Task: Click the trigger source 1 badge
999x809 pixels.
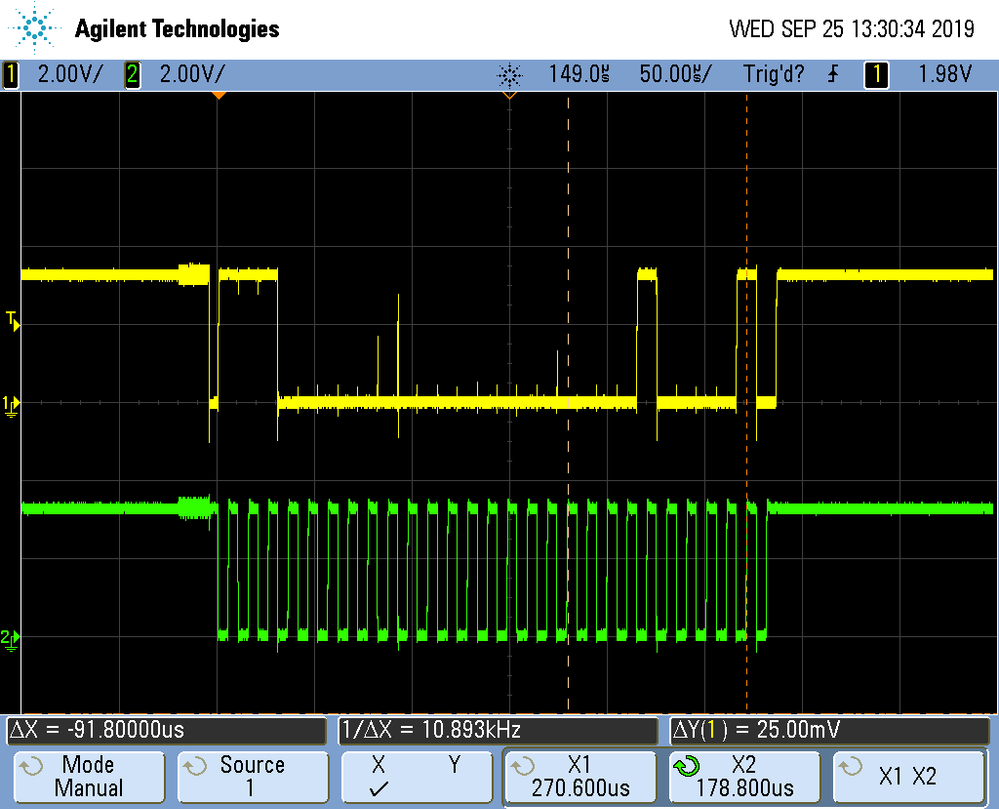Action: 876,75
